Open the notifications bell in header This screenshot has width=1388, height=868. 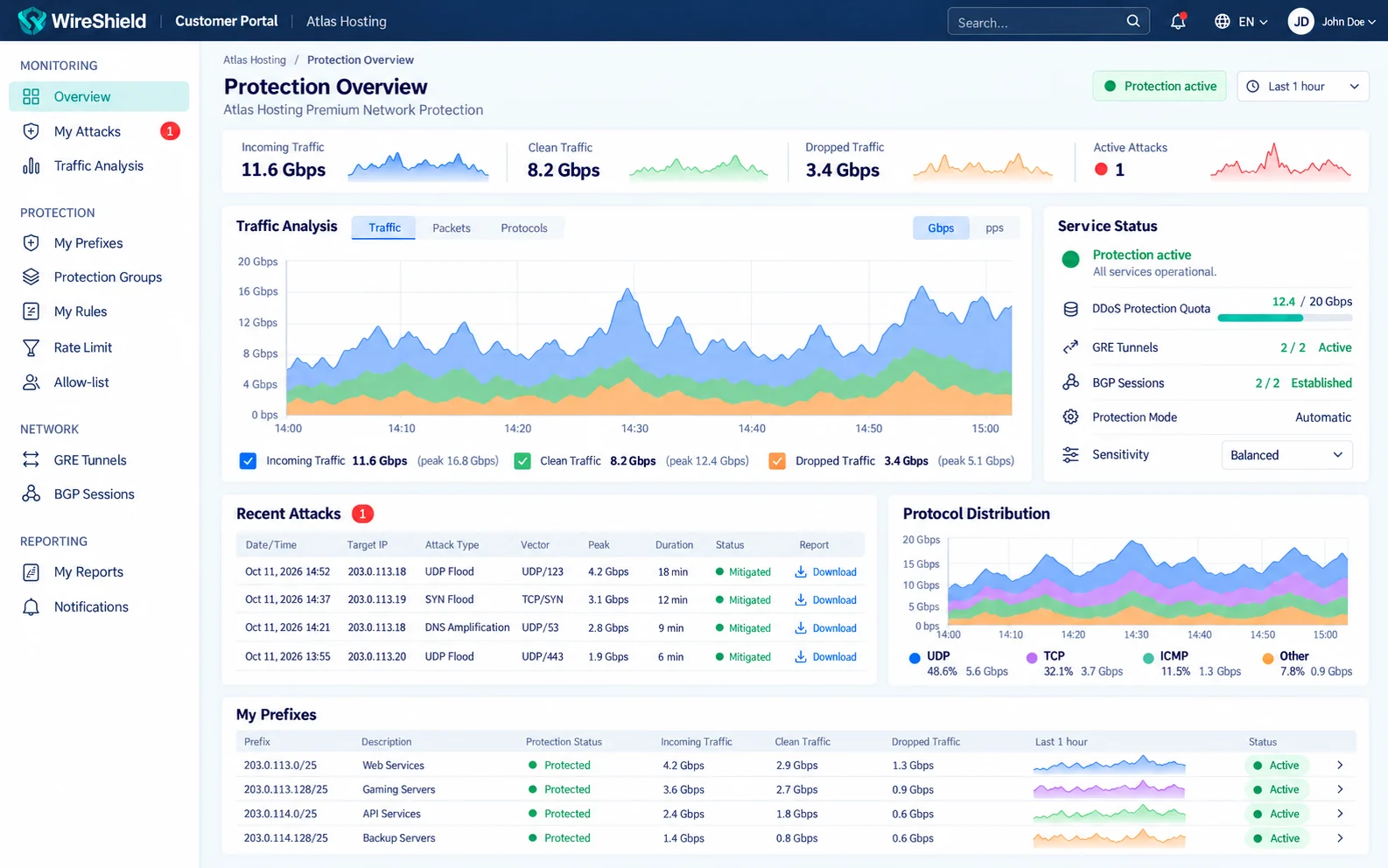point(1178,21)
